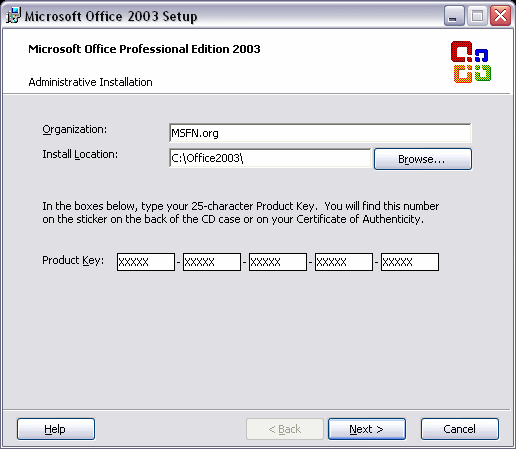The width and height of the screenshot is (516, 449).
Task: Proceed with the Next > button
Action: (367, 429)
